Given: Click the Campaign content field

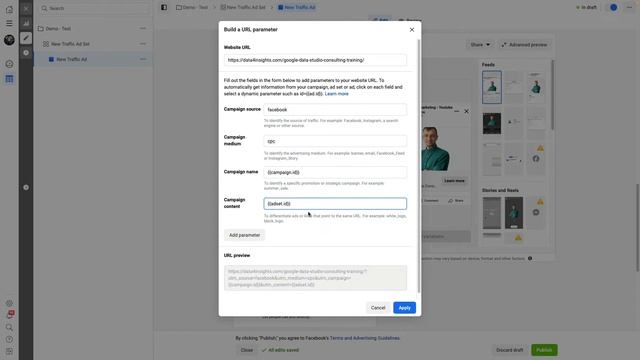Looking at the screenshot, I should [335, 203].
